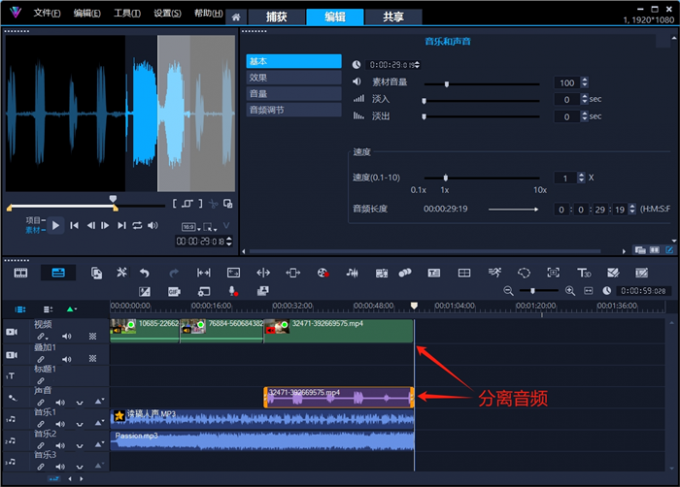Click the copy media icon in timeline toolbar
The height and width of the screenshot is (487, 680).
tap(96, 273)
